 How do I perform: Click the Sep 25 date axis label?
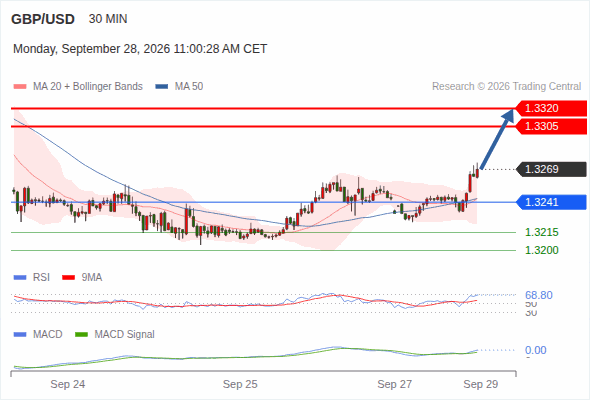pos(240,384)
